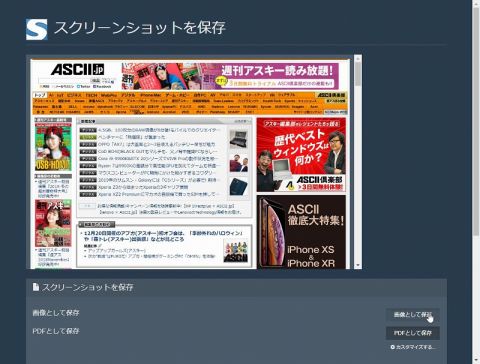Click the preview pane scrollbar thumb
The image size is (480, 364).
pyautogui.click(x=358, y=74)
